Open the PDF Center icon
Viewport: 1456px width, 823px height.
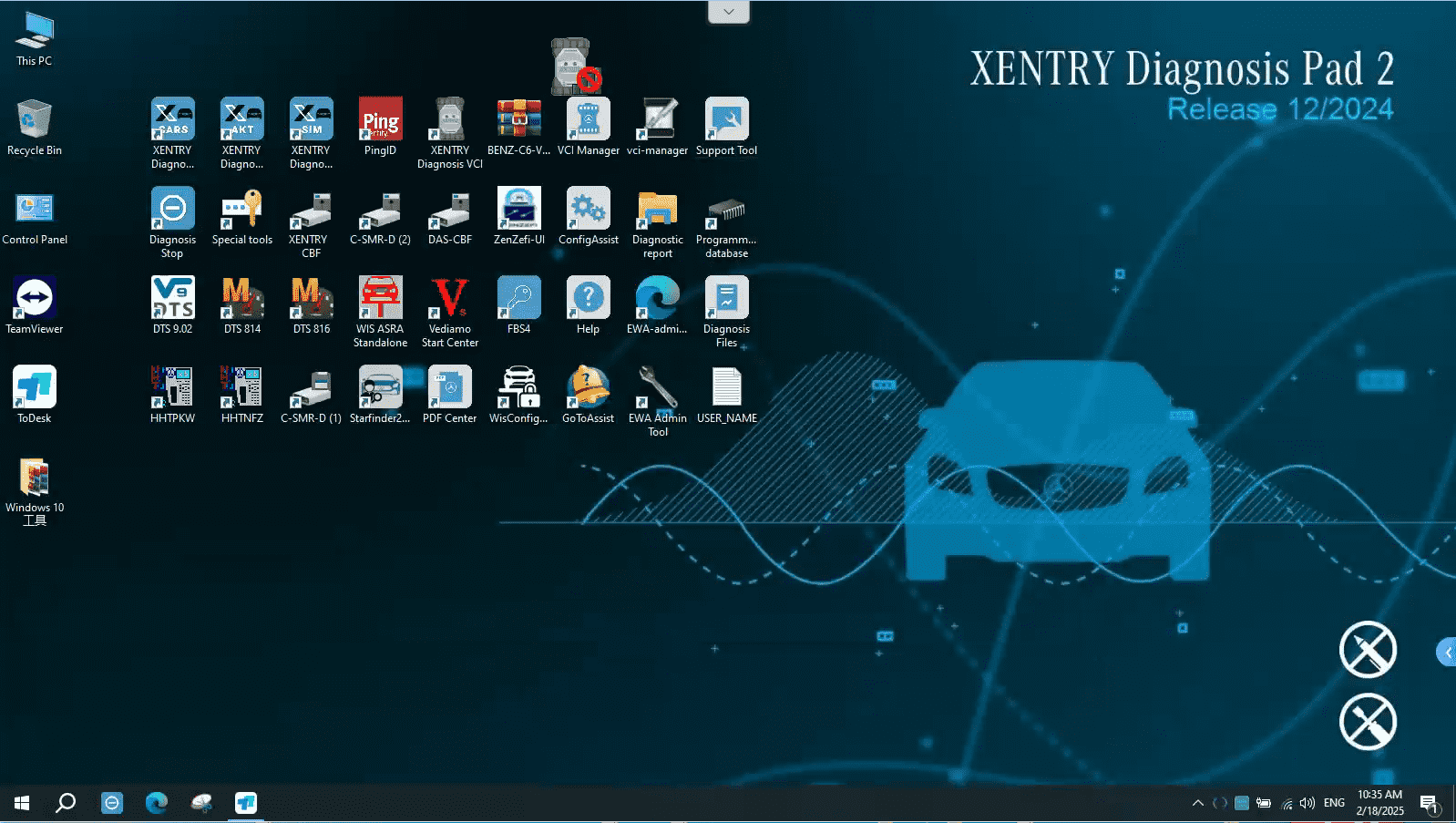449,389
